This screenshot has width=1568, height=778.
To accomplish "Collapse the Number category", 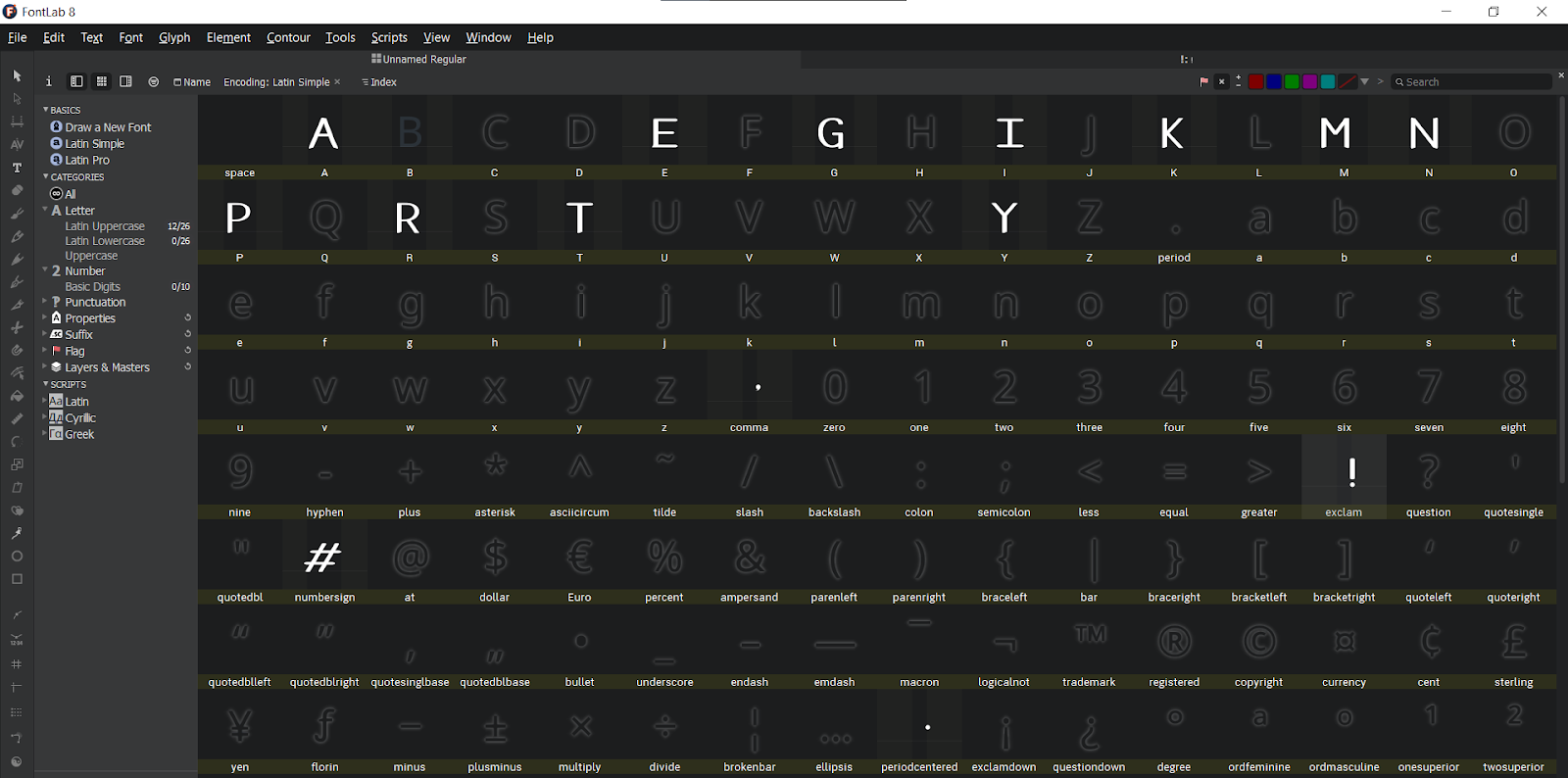I will coord(45,269).
